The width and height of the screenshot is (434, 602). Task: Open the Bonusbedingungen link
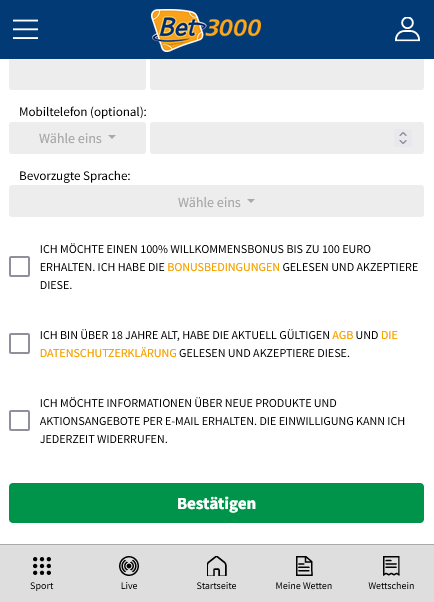coord(224,267)
